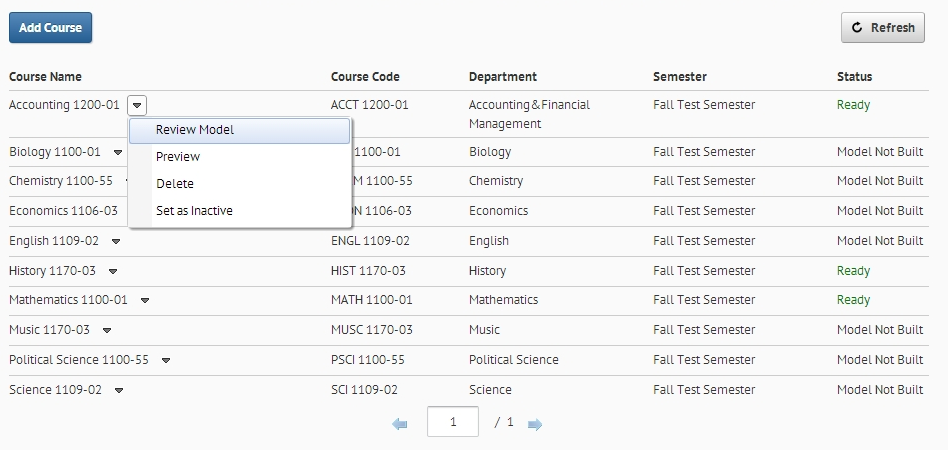Click the page number input field
Viewport: 948px width, 450px height.
click(x=452, y=422)
